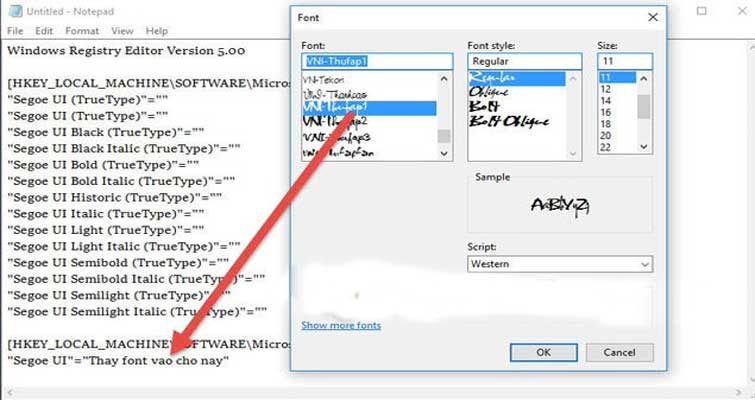Click the "Thay font vao cho nay" line
755x400 pixels.
coord(118,361)
